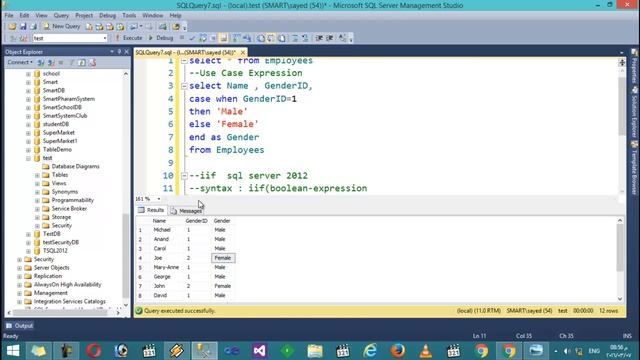Switch to the Results tab
Image resolution: width=640 pixels, height=360 pixels.
pyautogui.click(x=151, y=210)
